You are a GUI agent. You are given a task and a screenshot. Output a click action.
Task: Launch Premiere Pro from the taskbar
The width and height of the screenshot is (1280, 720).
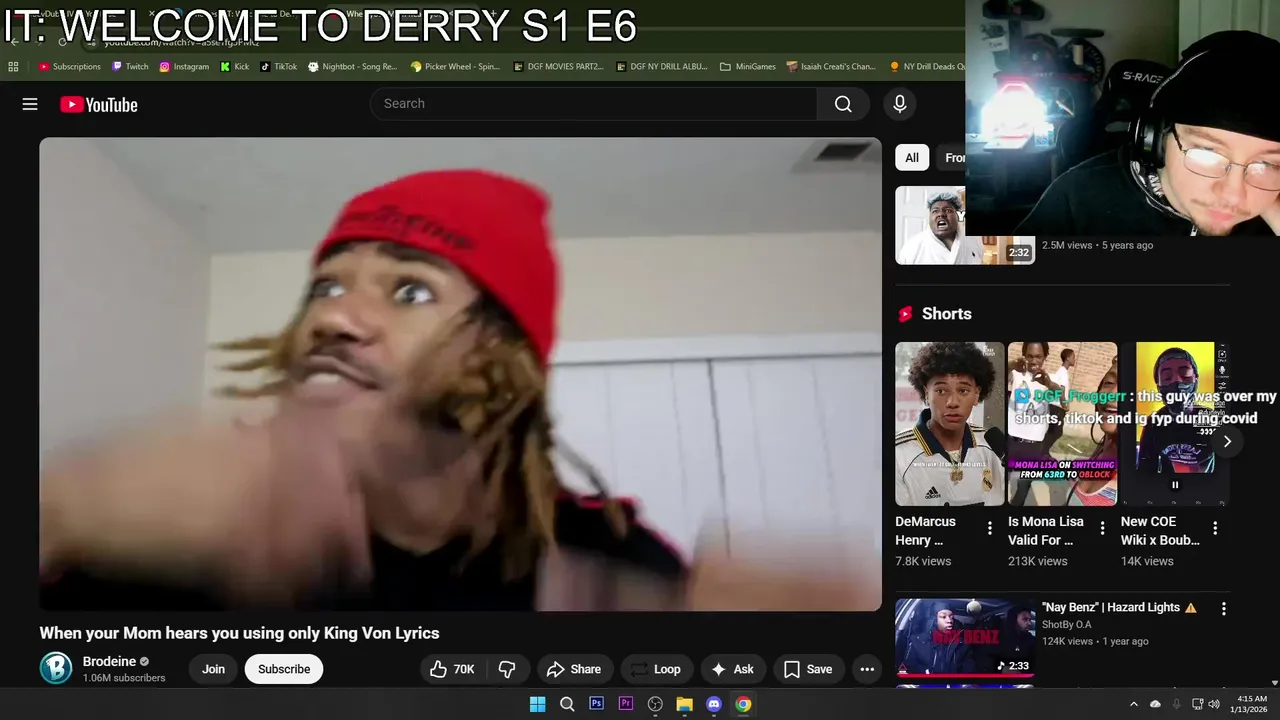point(626,704)
